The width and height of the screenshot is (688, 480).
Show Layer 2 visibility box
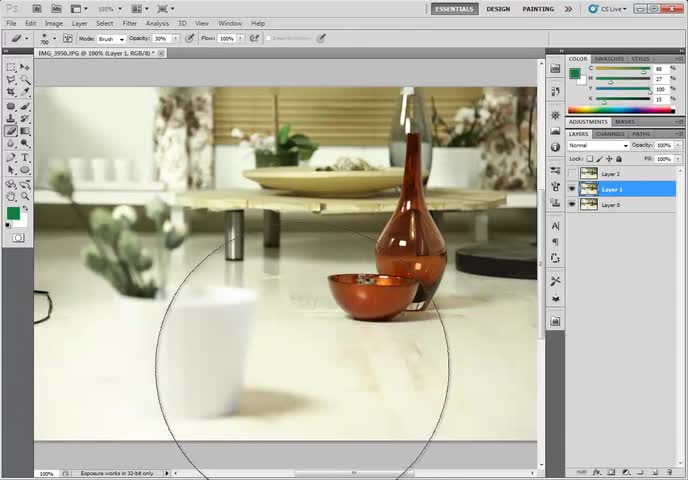(x=572, y=174)
